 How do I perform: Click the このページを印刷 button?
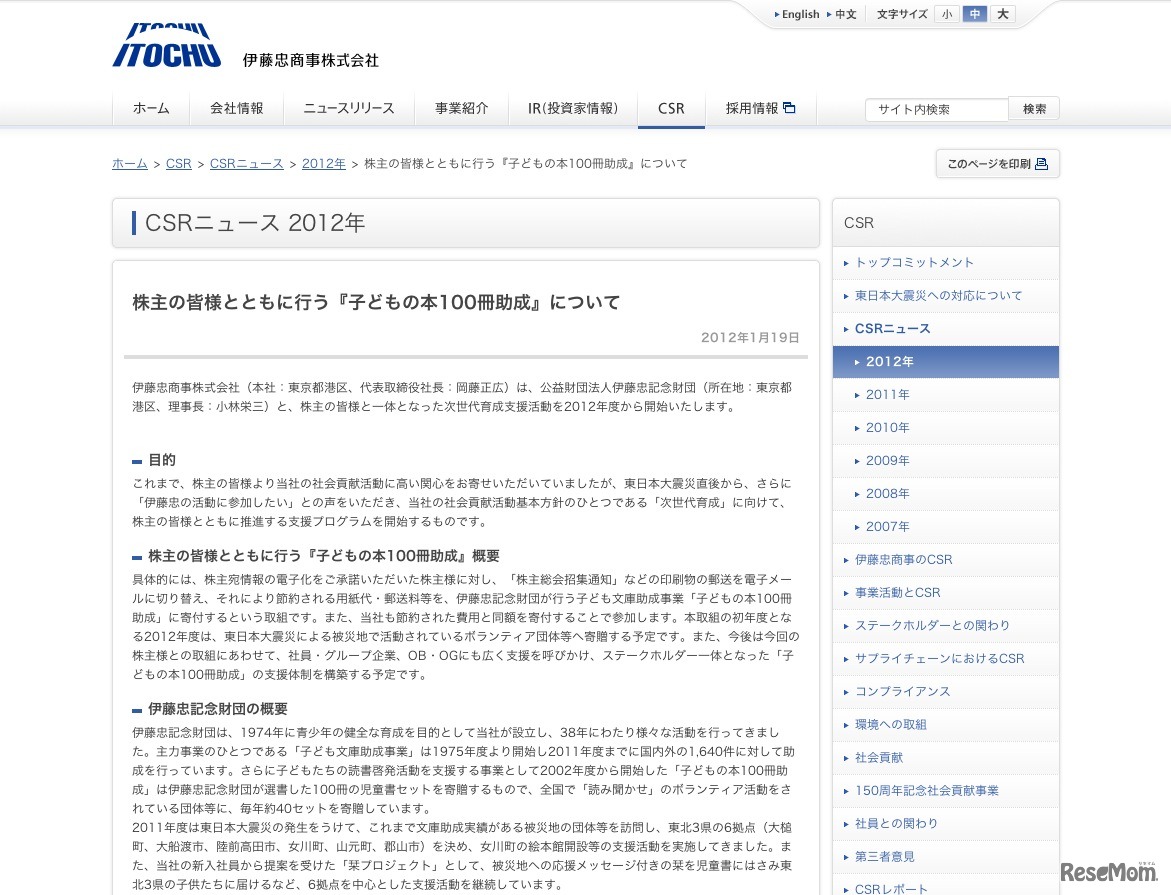pyautogui.click(x=997, y=164)
